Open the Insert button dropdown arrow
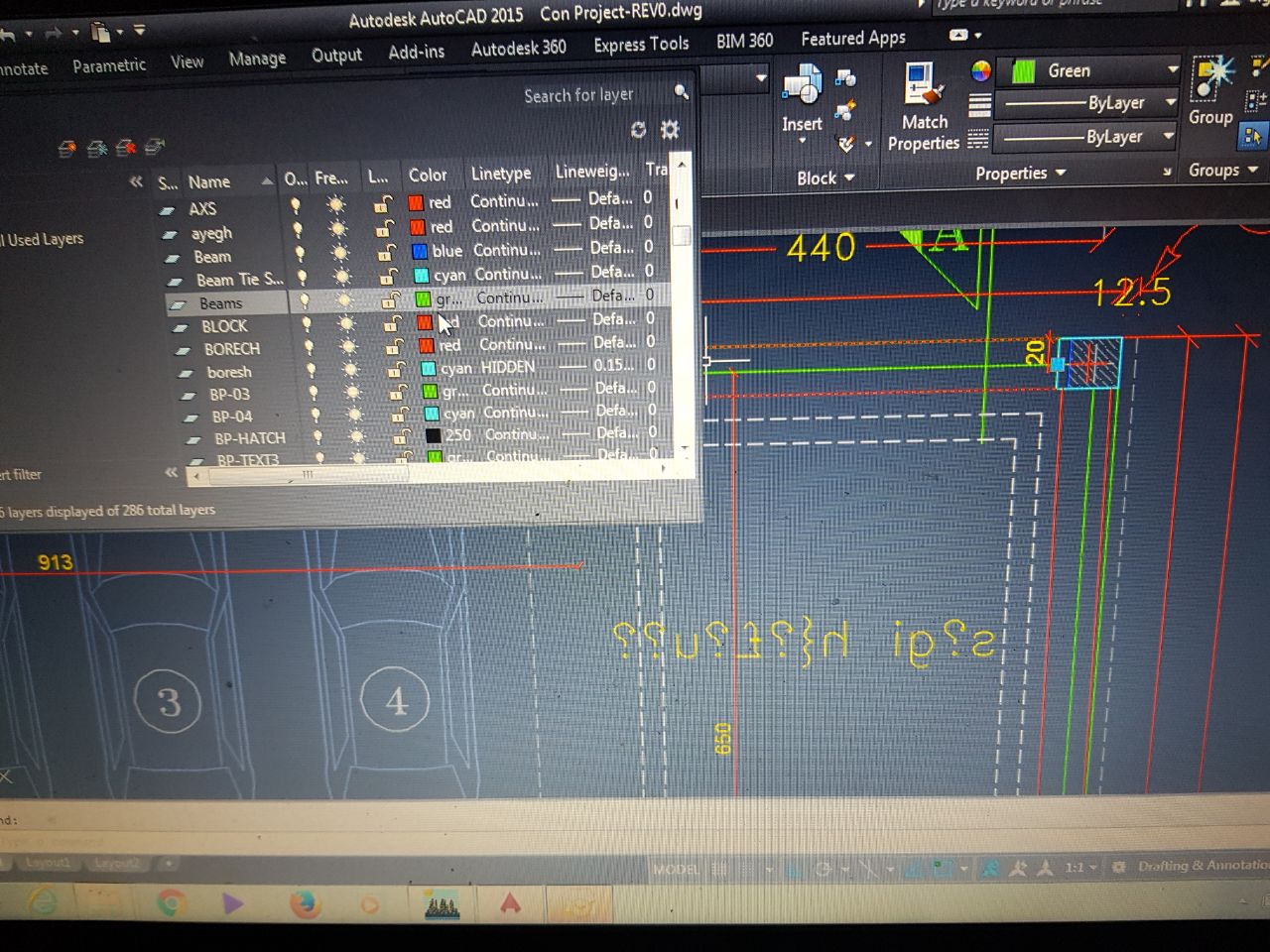1270x952 pixels. 802,141
